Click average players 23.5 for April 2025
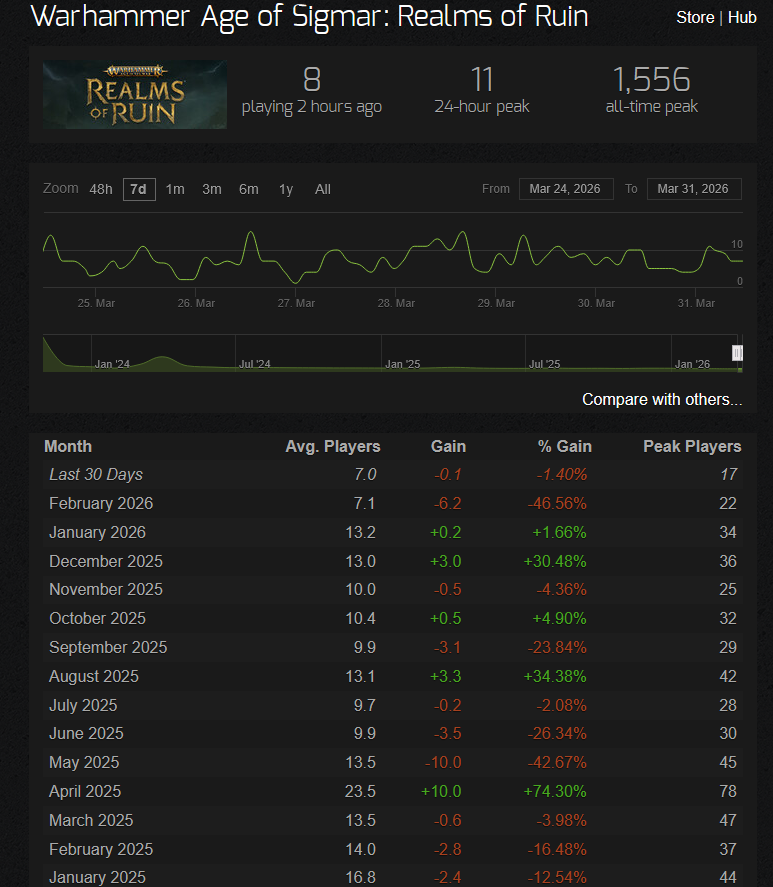The width and height of the screenshot is (773, 887). (x=360, y=791)
